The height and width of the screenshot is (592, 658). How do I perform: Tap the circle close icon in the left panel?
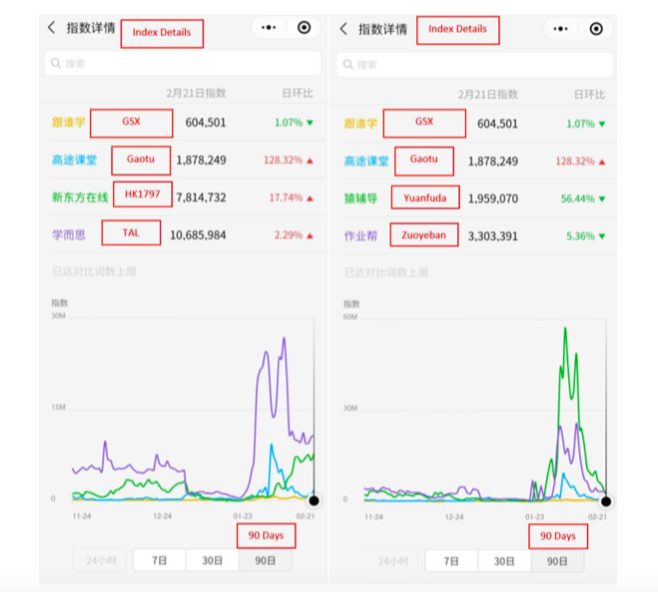[304, 28]
